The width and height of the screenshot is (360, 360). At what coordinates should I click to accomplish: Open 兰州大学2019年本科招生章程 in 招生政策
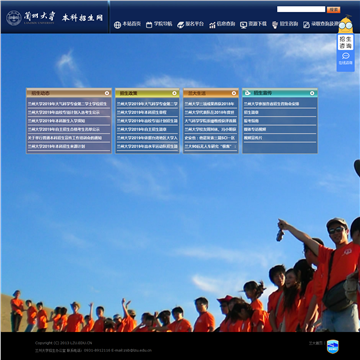click(142, 112)
